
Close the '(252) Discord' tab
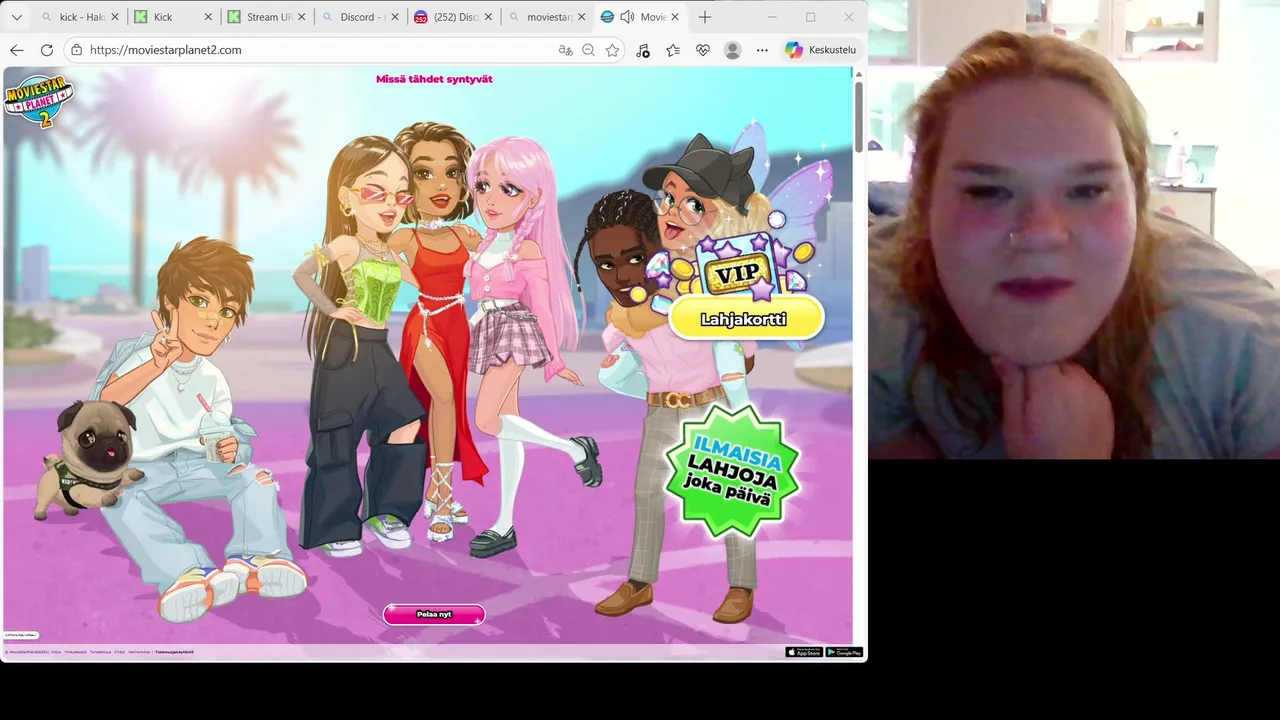(x=489, y=17)
